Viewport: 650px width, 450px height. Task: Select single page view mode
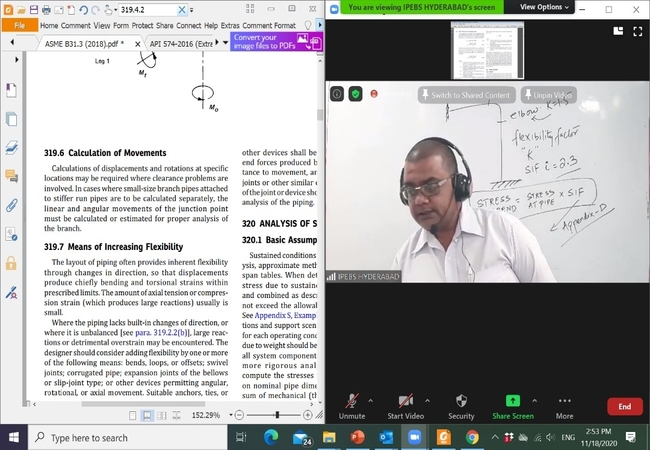tap(133, 415)
